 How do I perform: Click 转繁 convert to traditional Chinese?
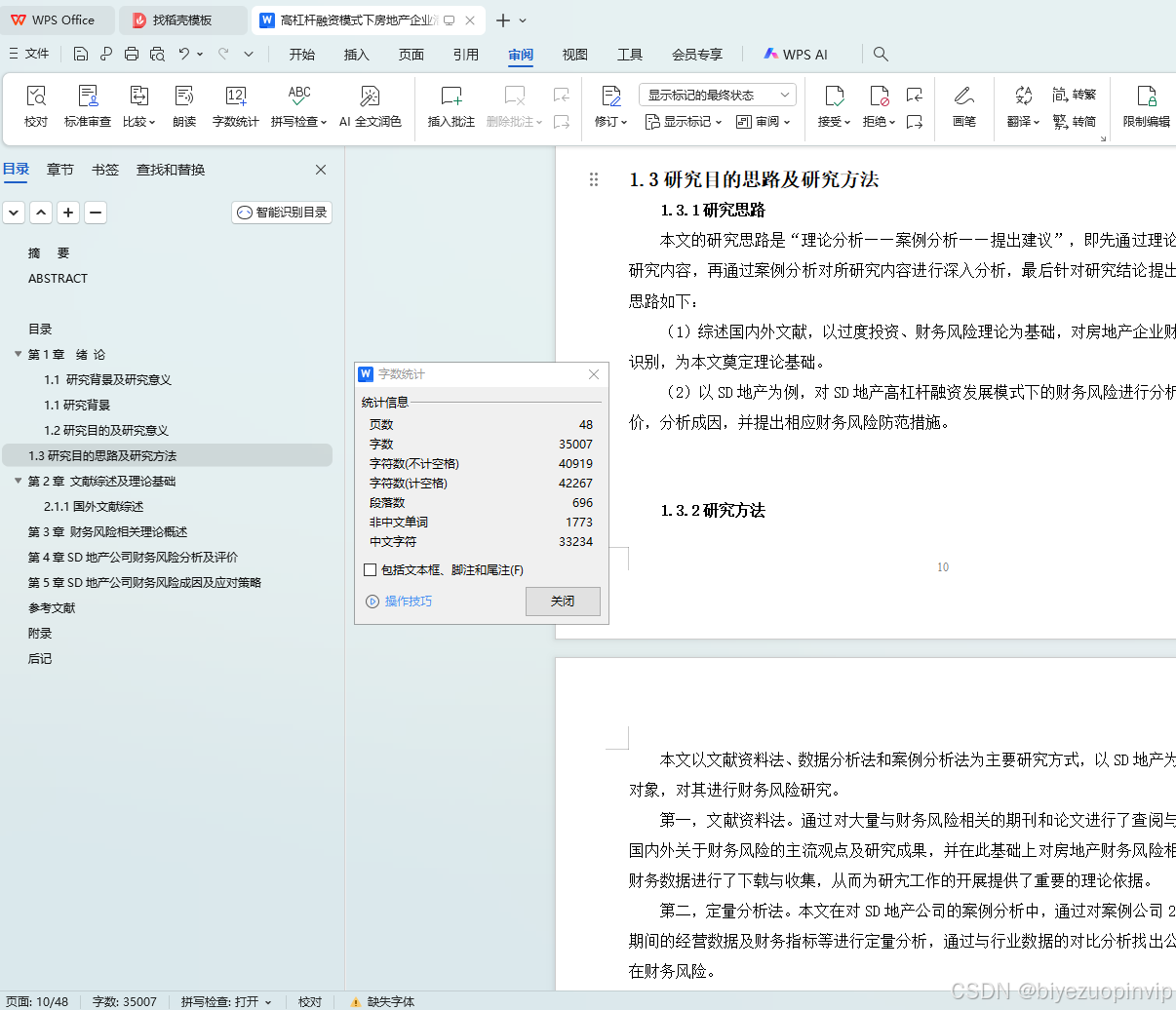point(1075,95)
